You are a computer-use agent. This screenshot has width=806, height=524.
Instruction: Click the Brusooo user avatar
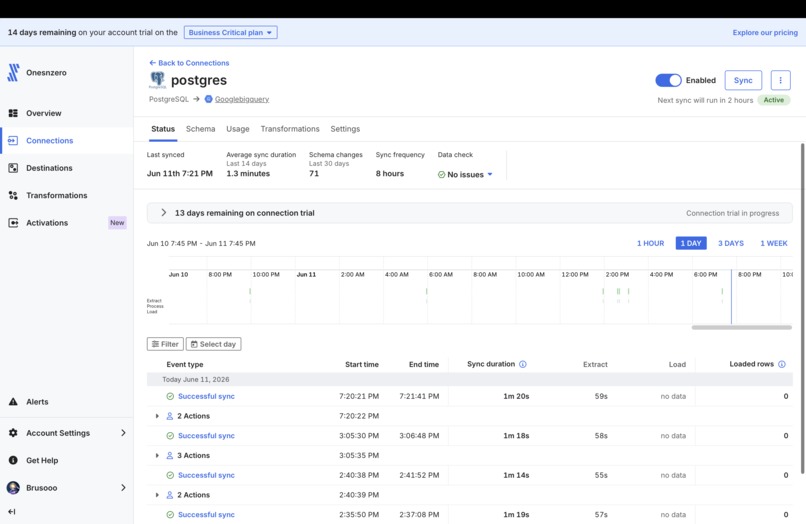point(13,487)
